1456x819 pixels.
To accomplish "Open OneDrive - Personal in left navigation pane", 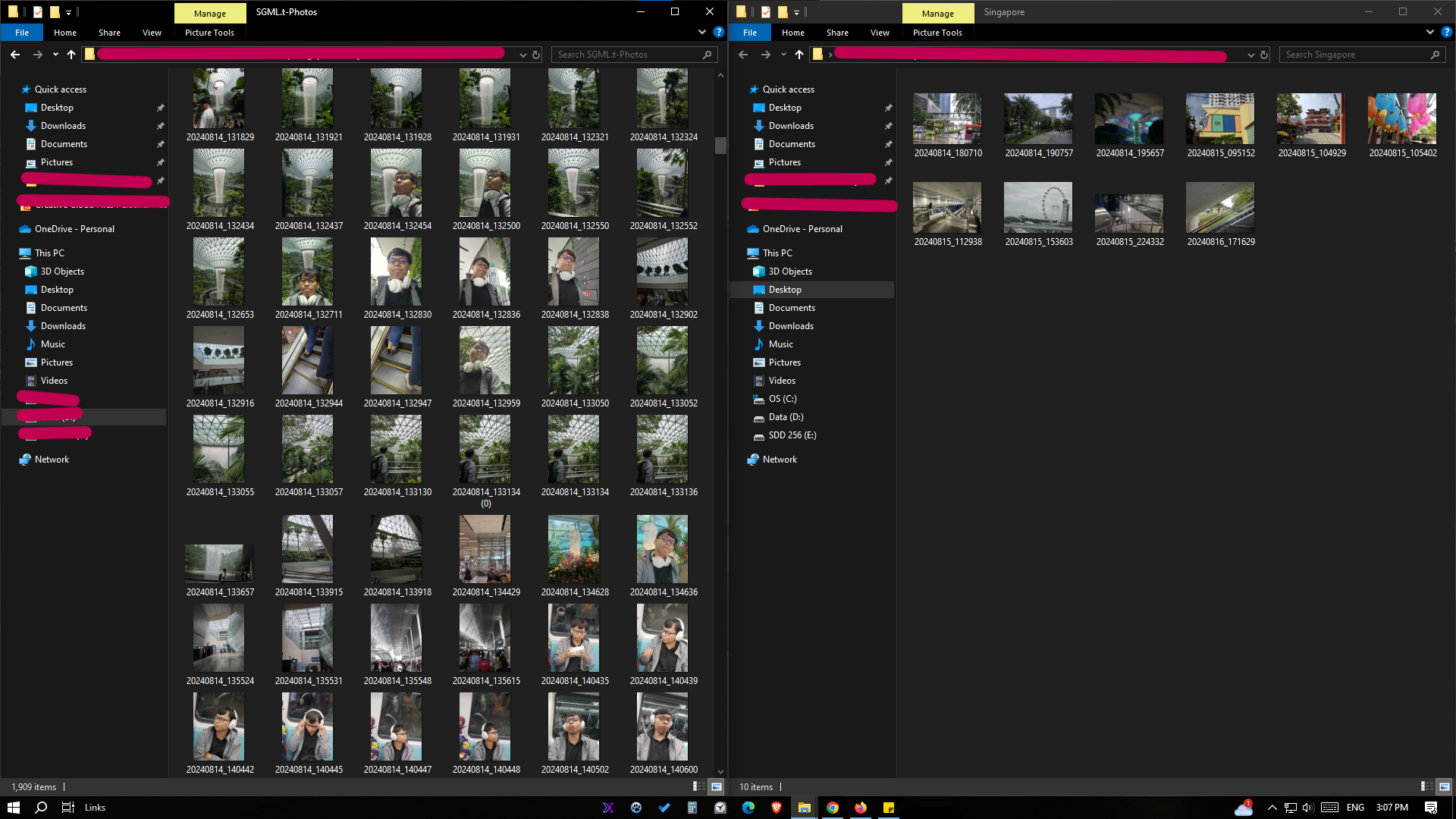I will coord(74,229).
